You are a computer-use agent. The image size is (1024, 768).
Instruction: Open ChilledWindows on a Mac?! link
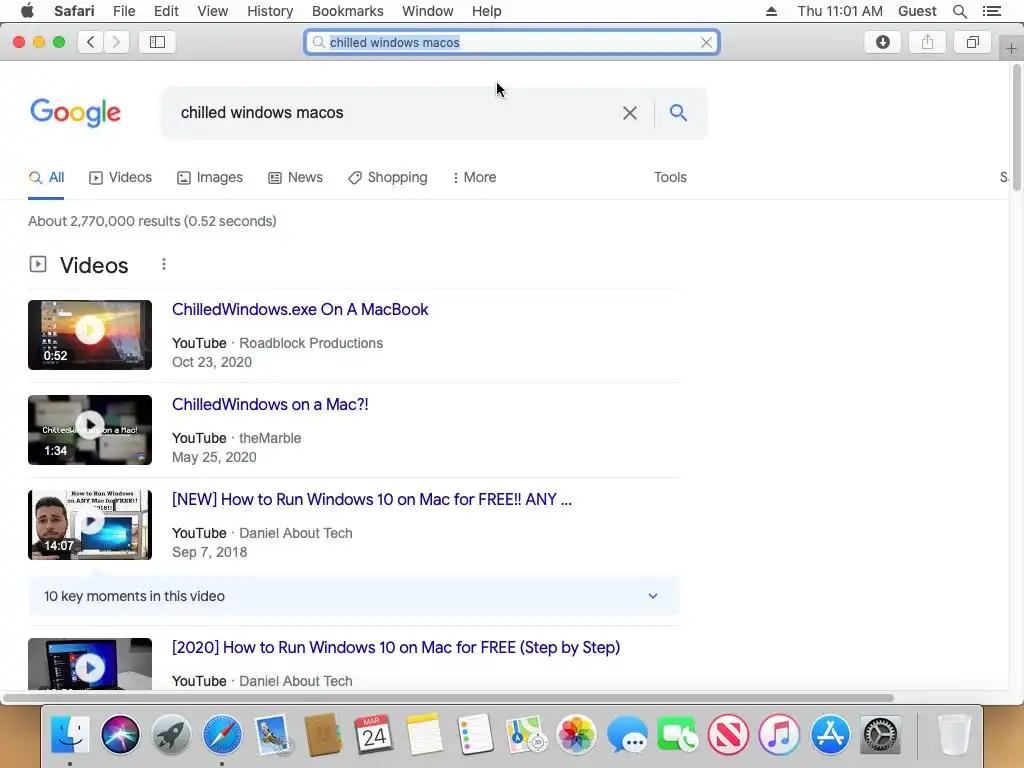click(270, 404)
